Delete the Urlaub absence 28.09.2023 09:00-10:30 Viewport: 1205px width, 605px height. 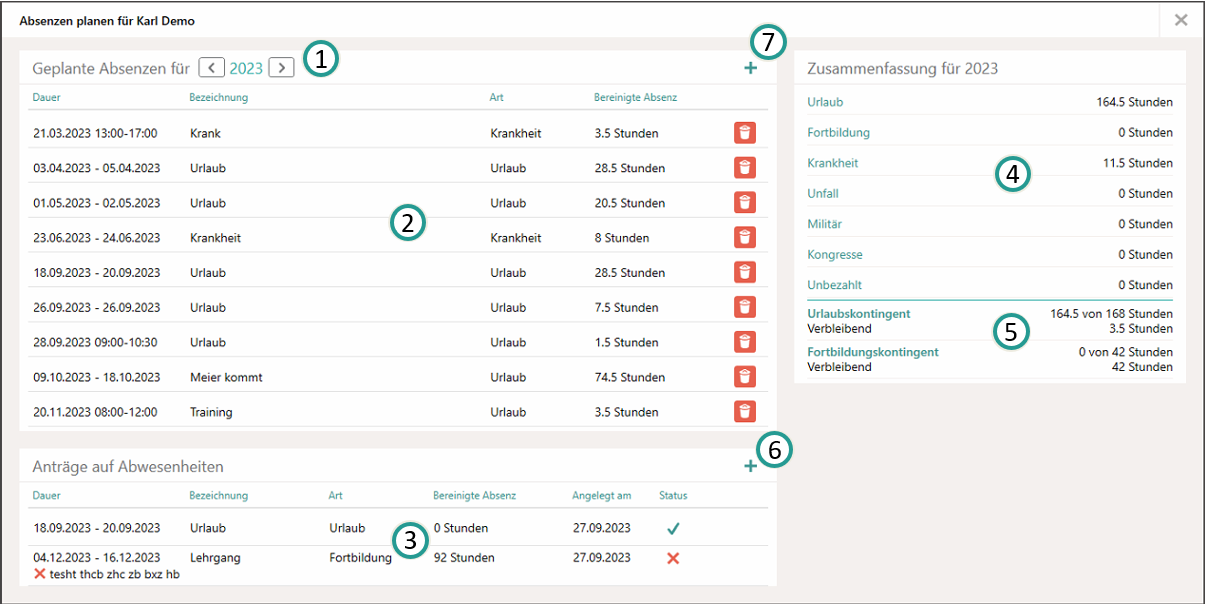pyautogui.click(x=744, y=342)
